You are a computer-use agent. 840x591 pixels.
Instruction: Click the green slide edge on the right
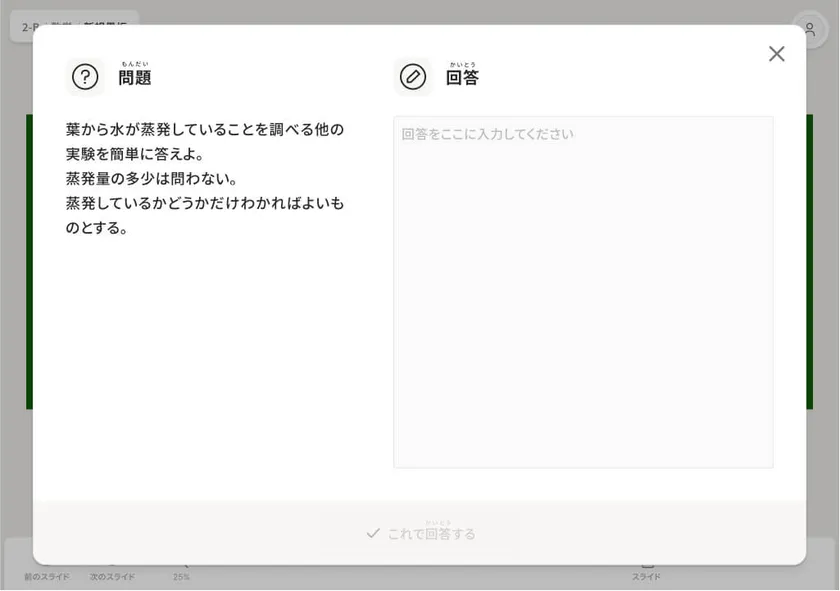809,261
